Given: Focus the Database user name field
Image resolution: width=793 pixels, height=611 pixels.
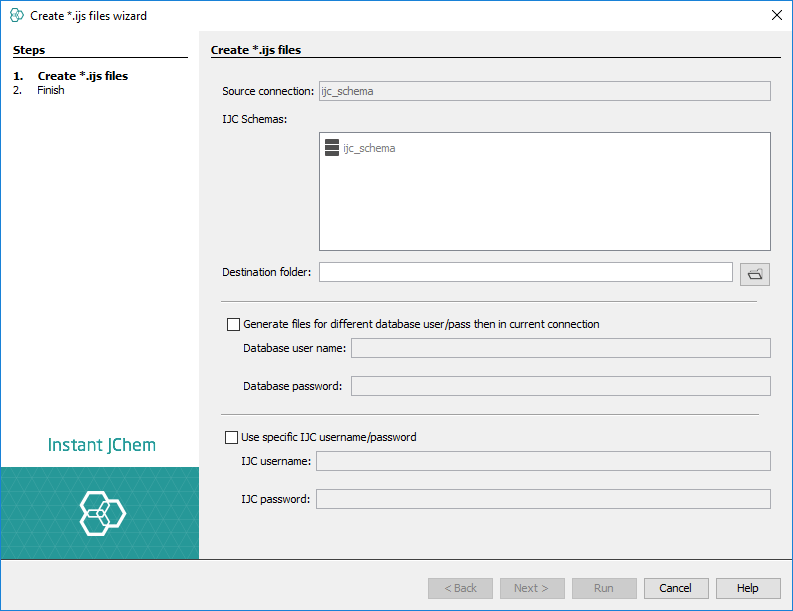Looking at the screenshot, I should (x=560, y=348).
